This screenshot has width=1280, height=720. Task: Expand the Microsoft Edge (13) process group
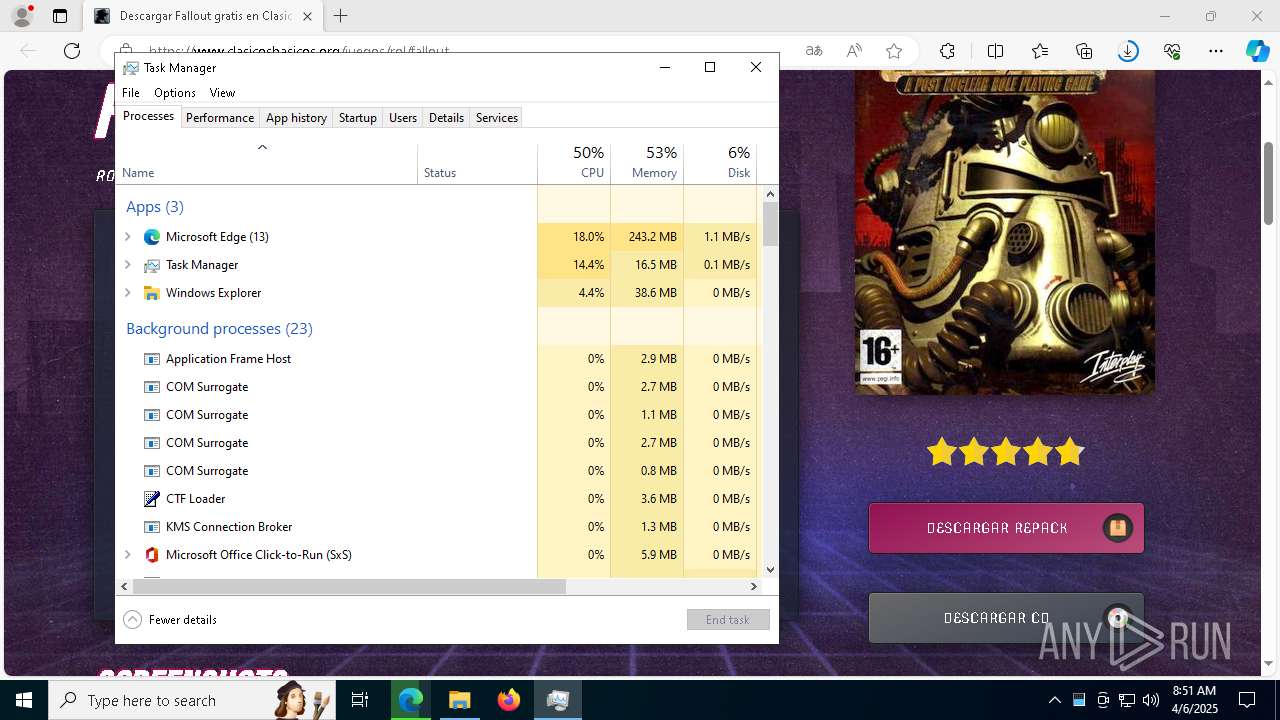(127, 237)
